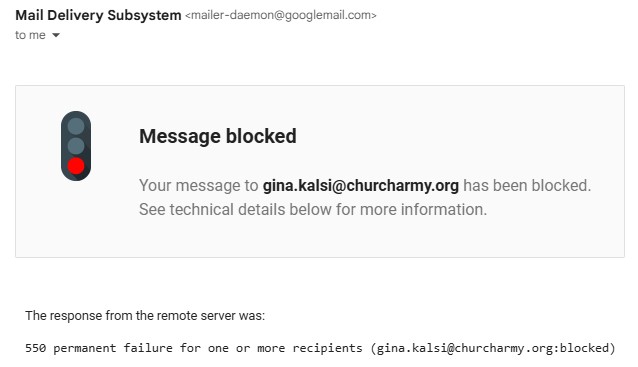
Task: Click "for more information." at sentence end
Action: click(409, 210)
